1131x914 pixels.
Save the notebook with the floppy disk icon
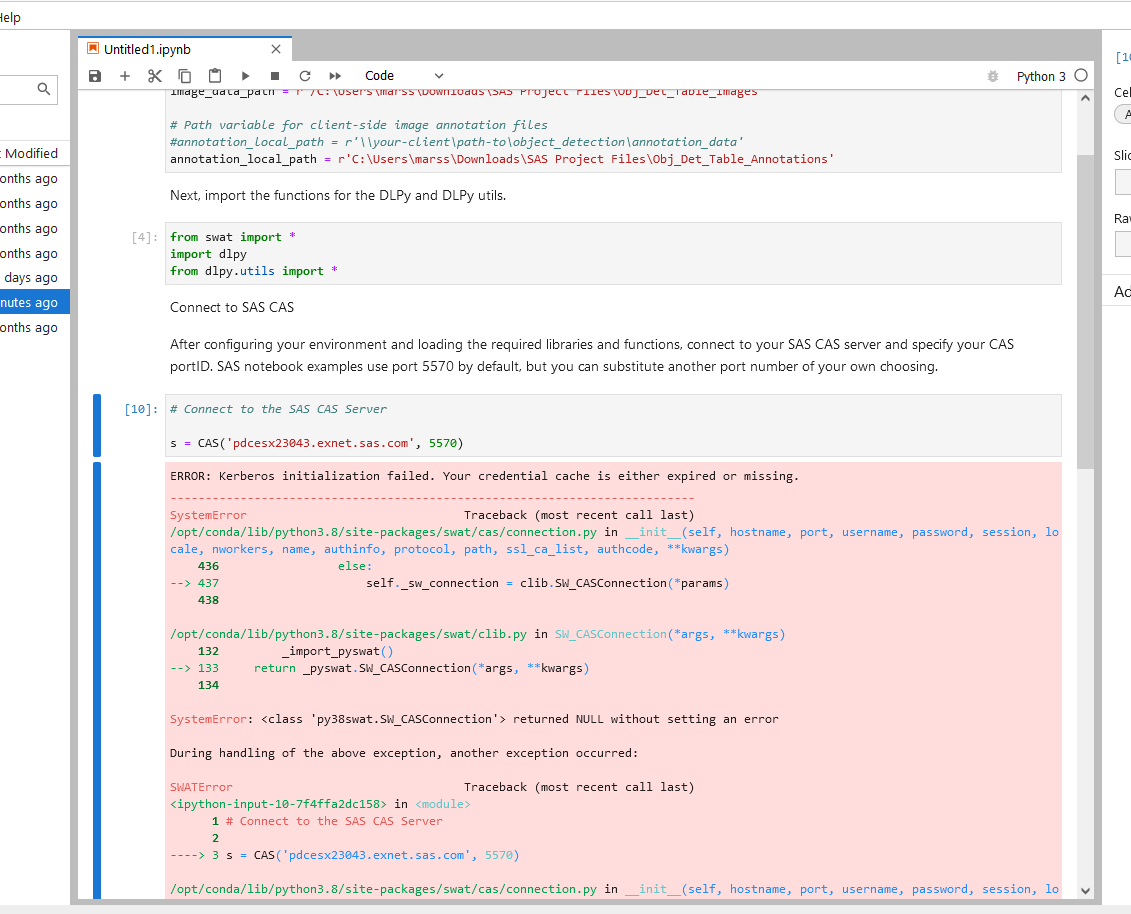coord(95,76)
